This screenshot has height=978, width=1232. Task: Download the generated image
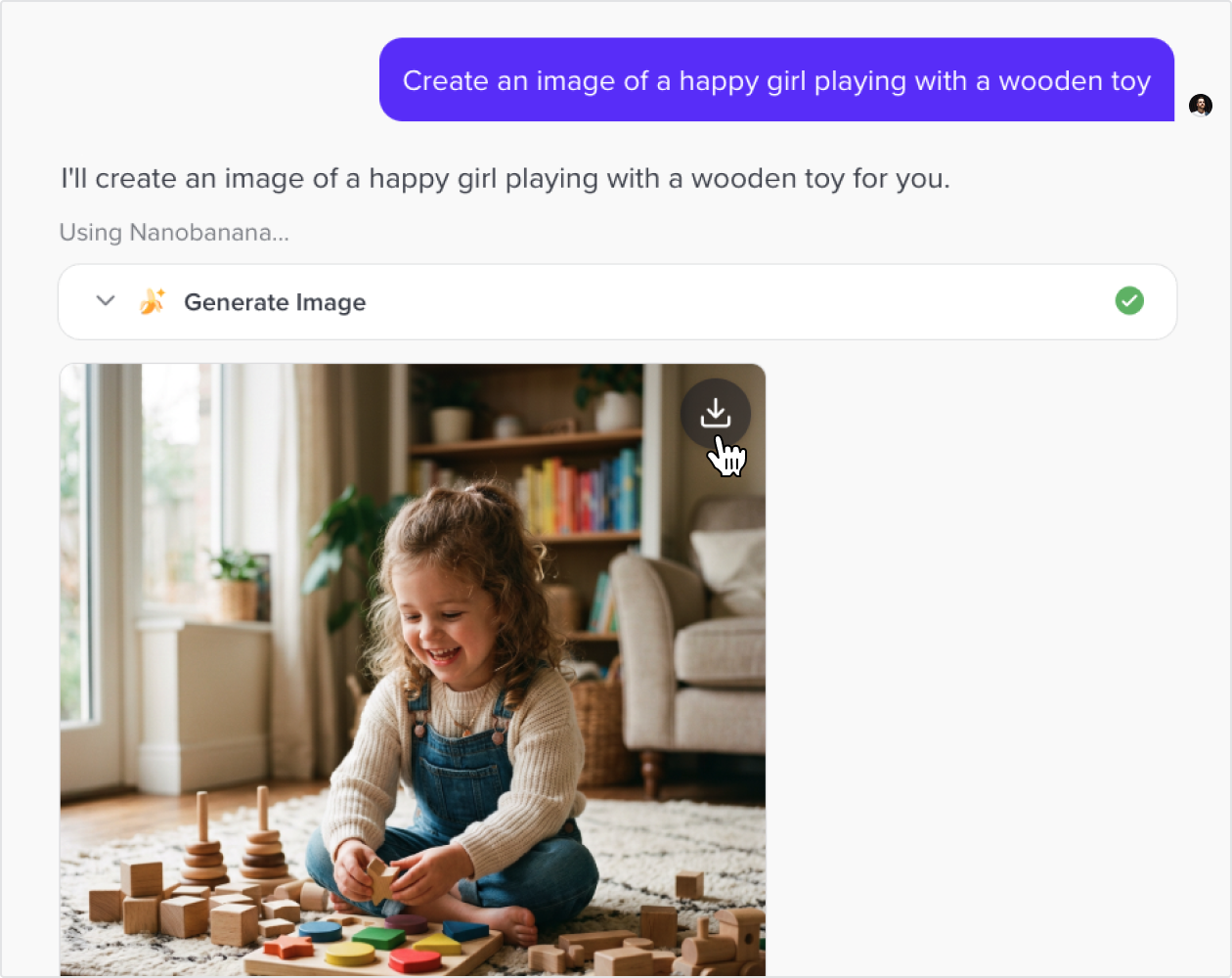(716, 414)
